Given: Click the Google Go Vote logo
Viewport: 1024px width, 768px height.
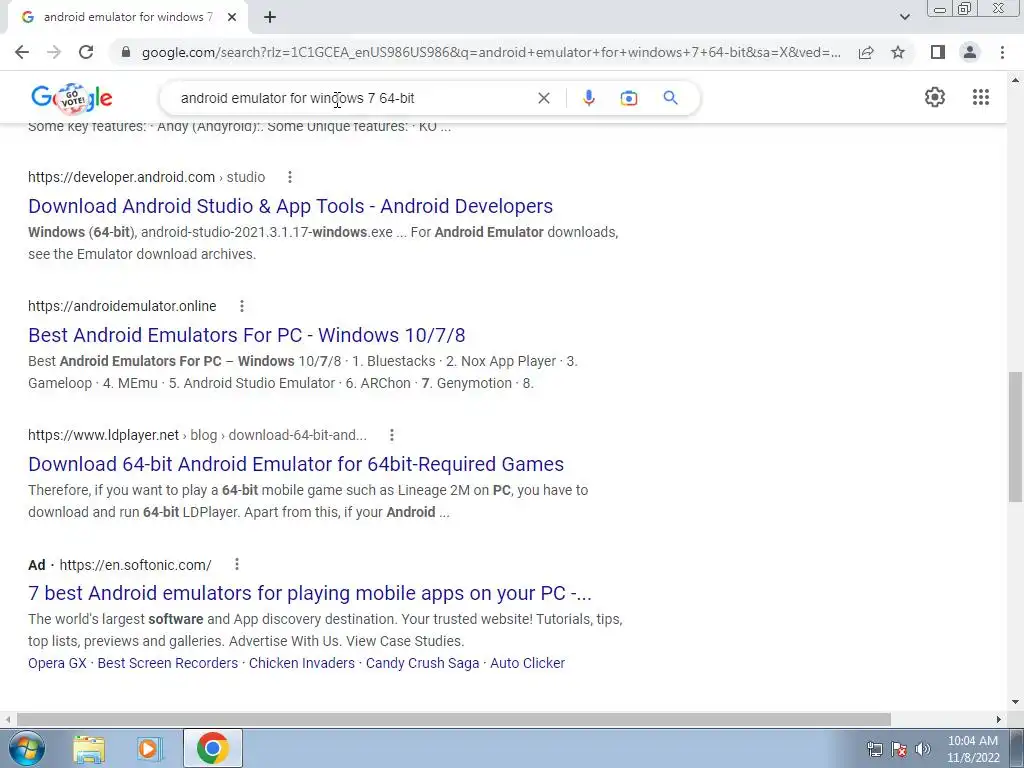Looking at the screenshot, I should (x=71, y=98).
